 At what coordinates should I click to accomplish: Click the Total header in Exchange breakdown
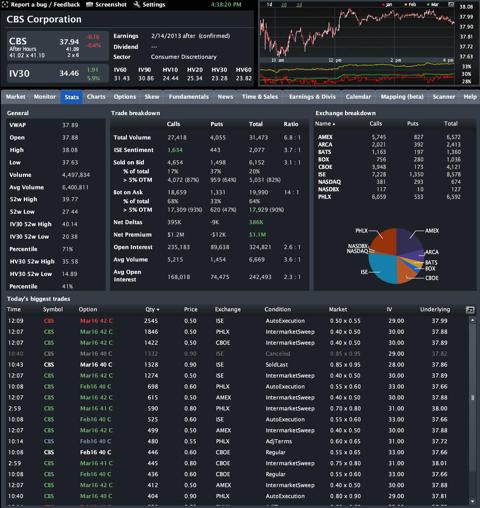[451, 124]
